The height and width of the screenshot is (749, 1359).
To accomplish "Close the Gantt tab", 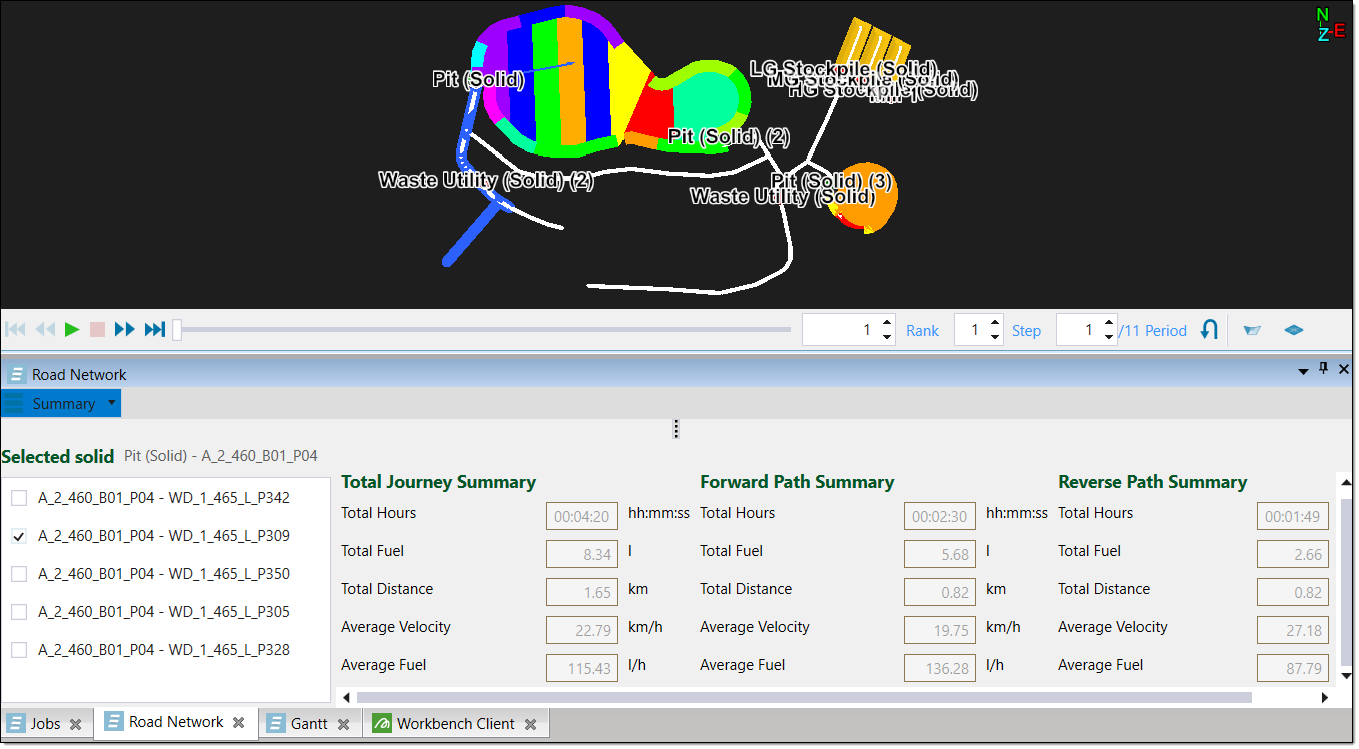I will click(x=343, y=724).
